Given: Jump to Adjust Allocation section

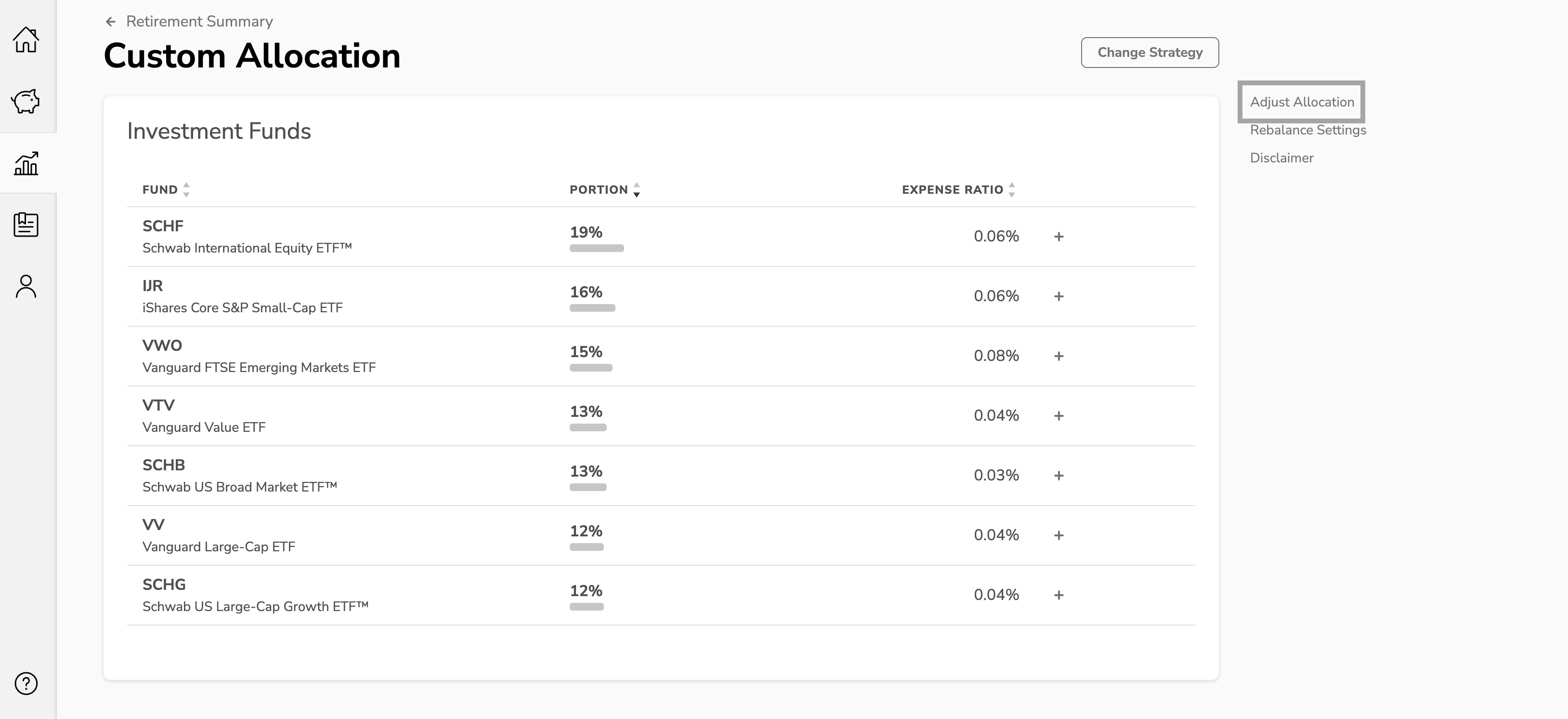Looking at the screenshot, I should pos(1302,102).
